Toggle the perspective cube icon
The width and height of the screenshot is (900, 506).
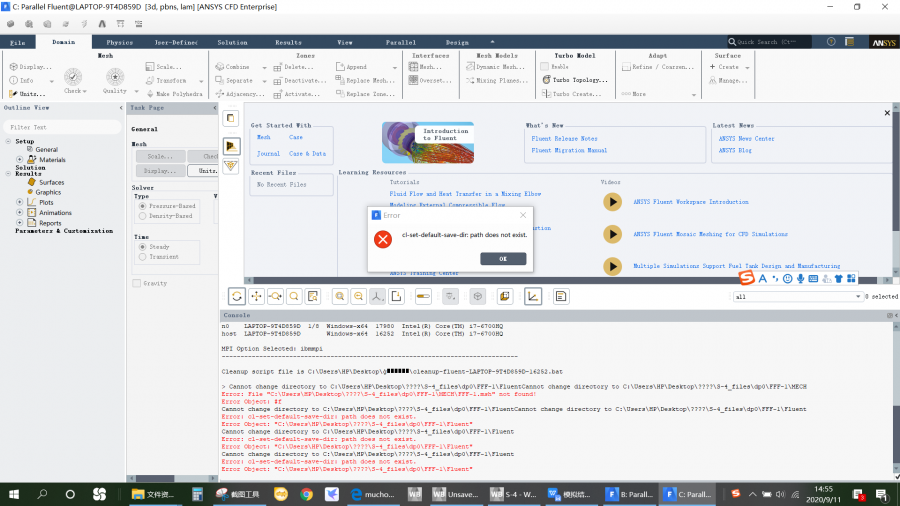click(478, 297)
